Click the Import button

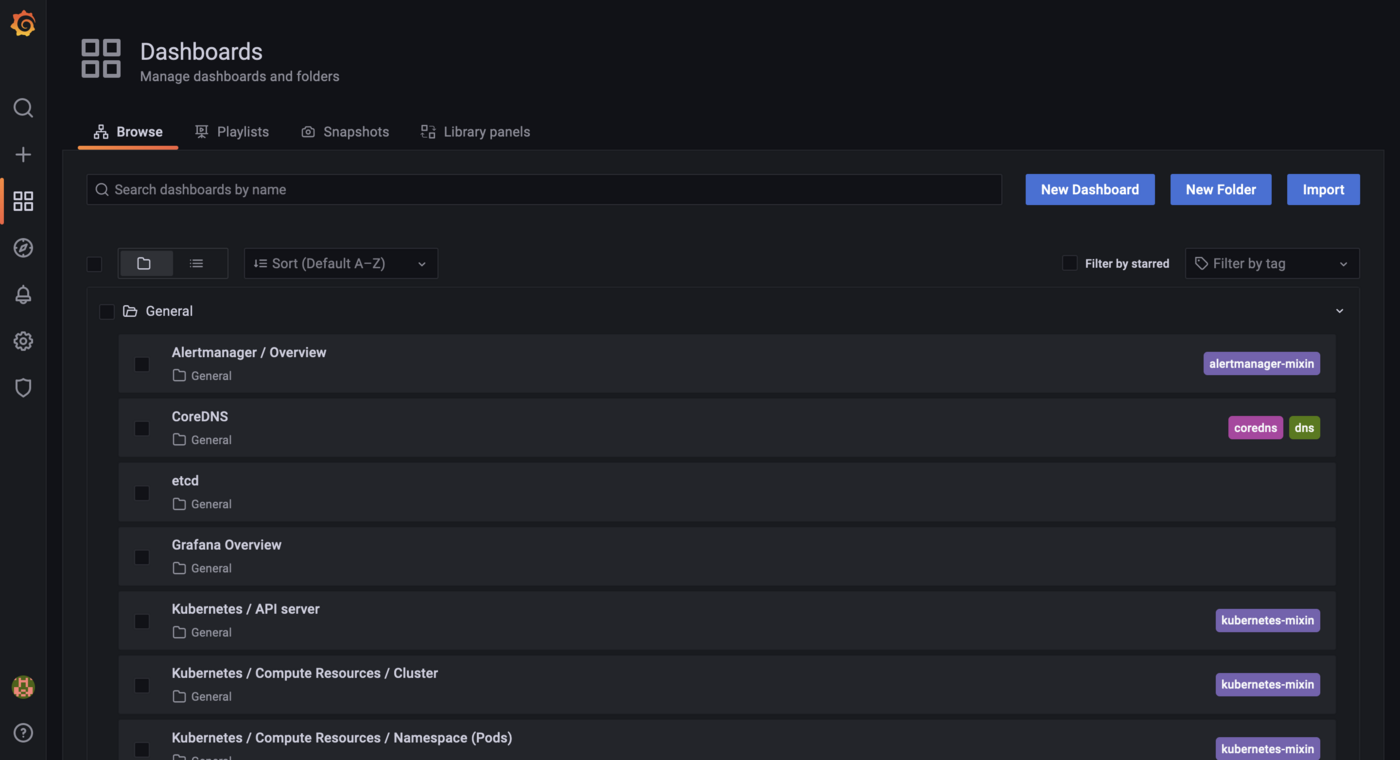pyautogui.click(x=1323, y=189)
